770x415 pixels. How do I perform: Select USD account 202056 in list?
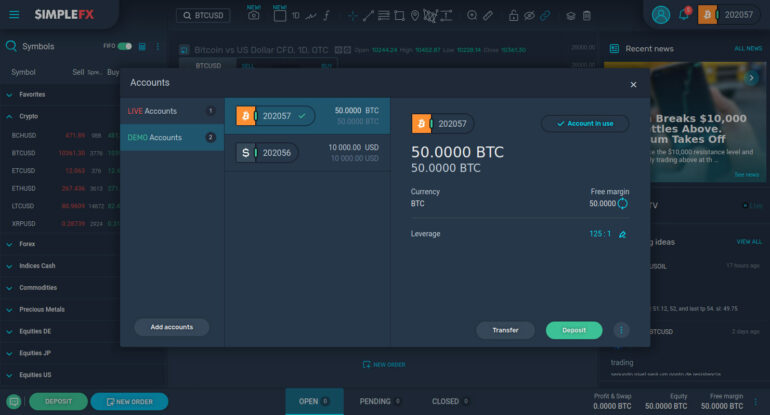[x=307, y=153]
